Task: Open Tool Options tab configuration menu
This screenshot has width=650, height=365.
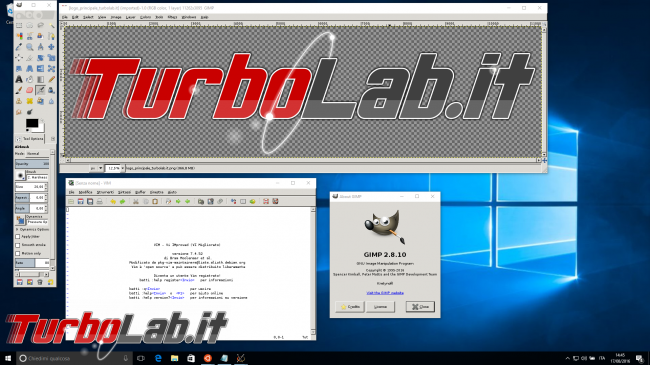Action: (x=53, y=139)
